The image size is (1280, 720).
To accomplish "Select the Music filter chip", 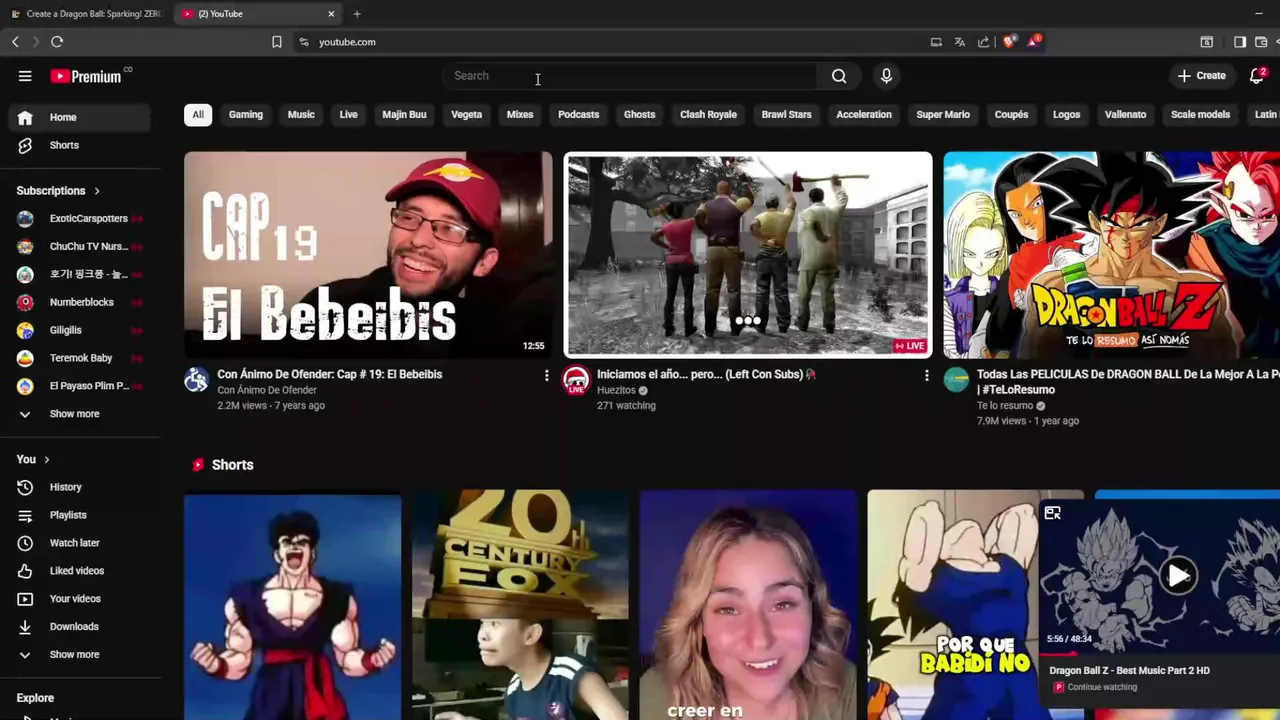I will (x=301, y=115).
